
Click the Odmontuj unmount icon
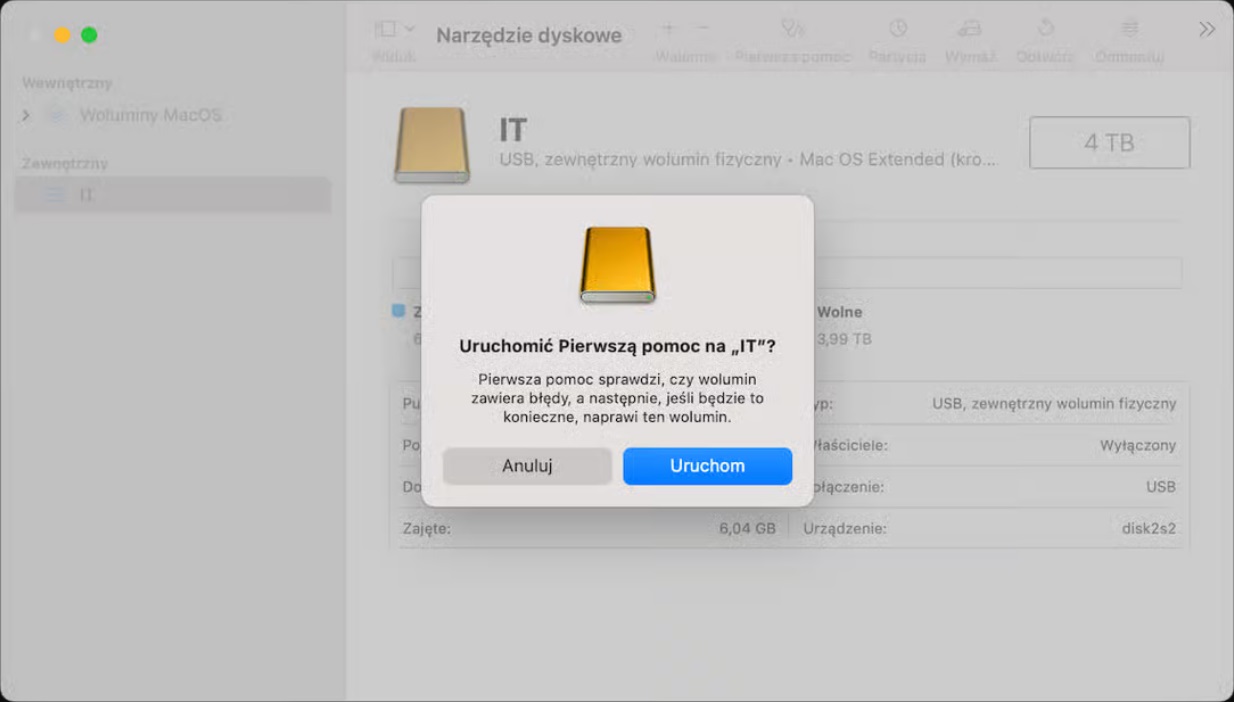coord(1129,29)
